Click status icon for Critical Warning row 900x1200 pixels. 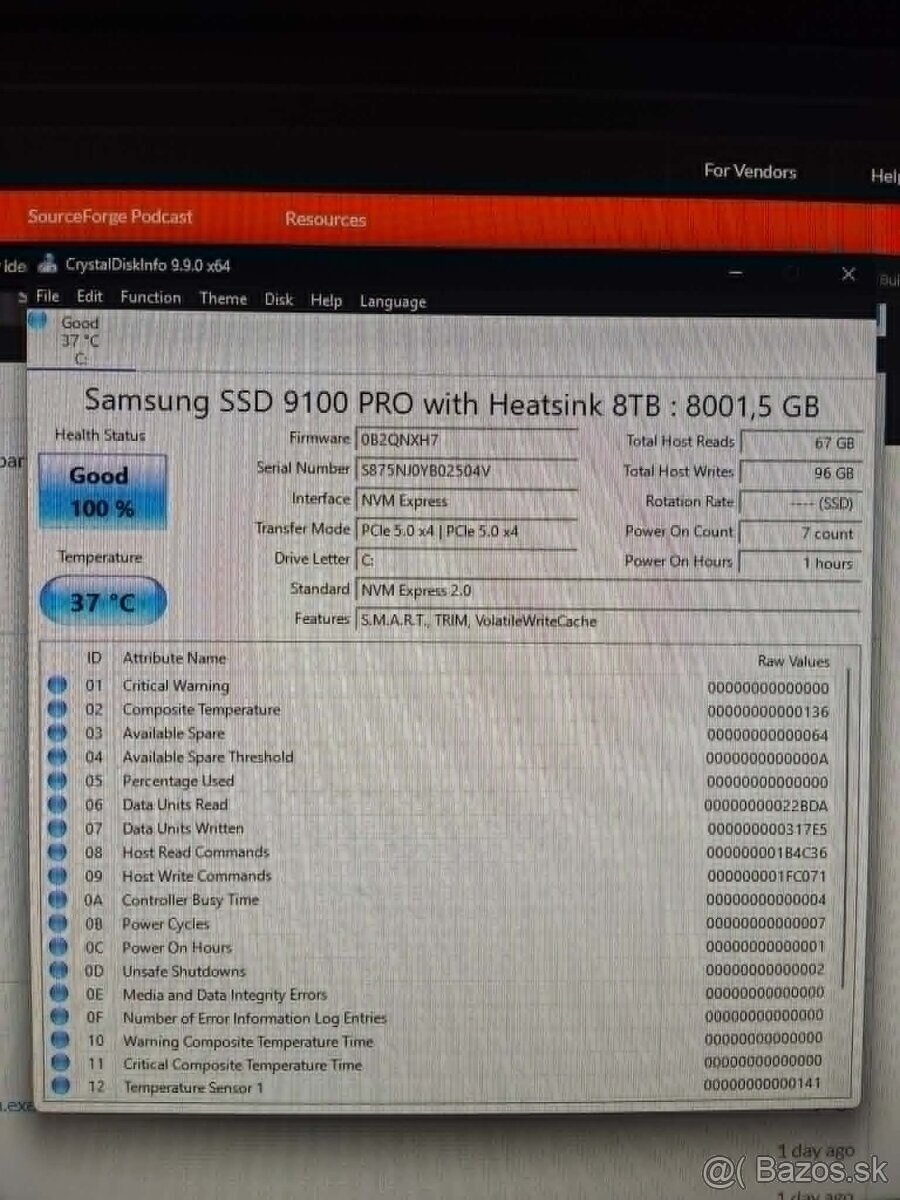[57, 685]
